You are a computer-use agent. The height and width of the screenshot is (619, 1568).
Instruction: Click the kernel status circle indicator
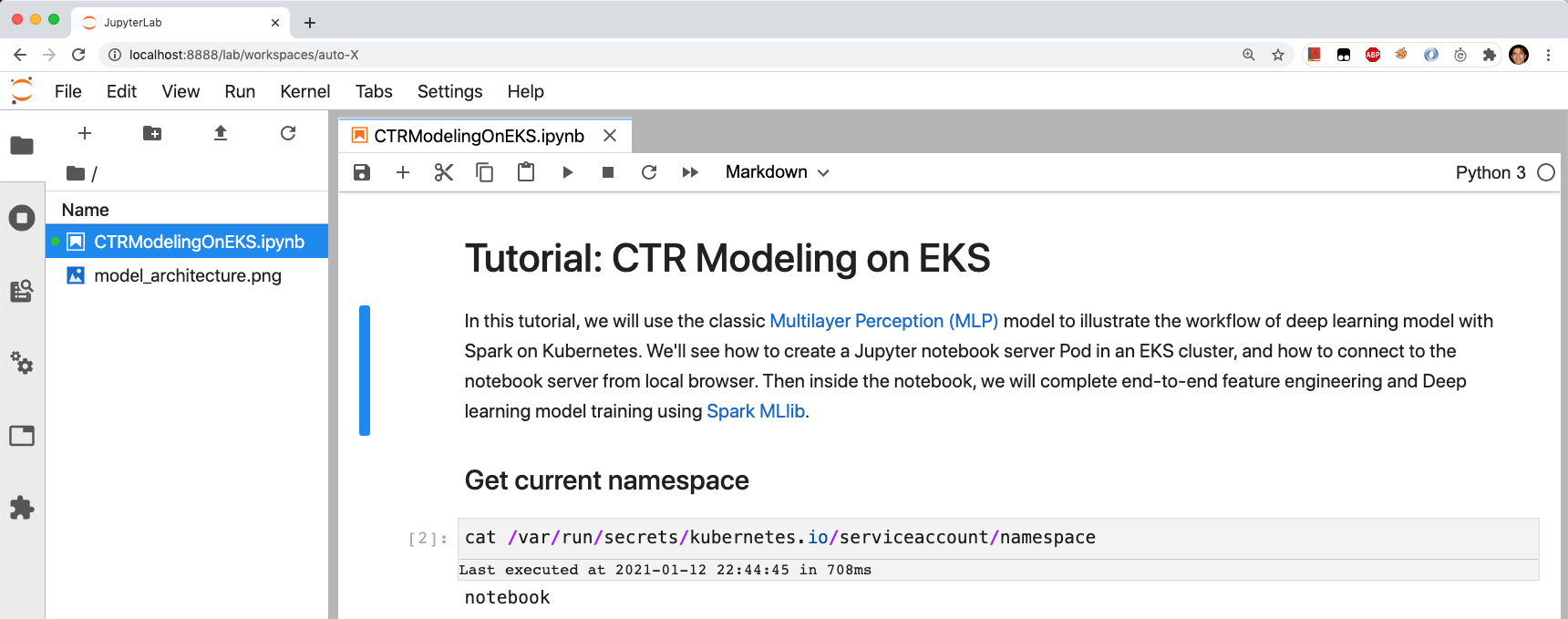click(x=1546, y=172)
